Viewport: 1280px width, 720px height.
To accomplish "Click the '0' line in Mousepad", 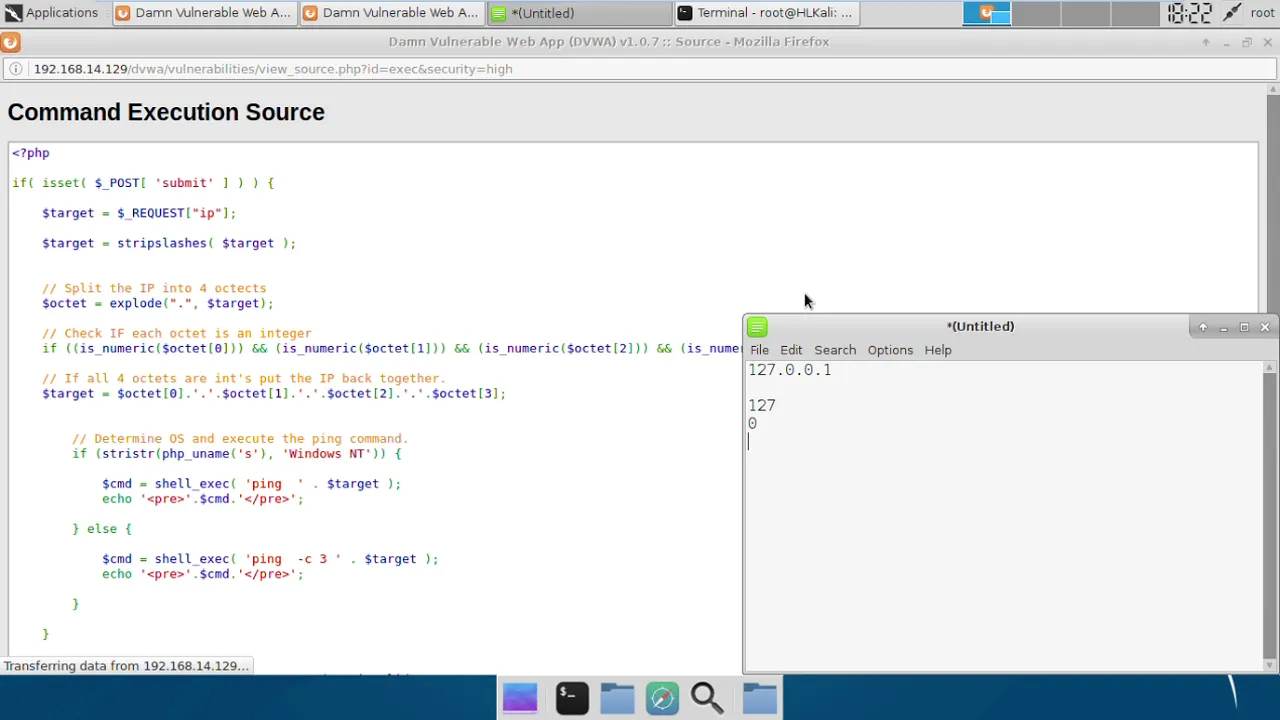I will [753, 424].
